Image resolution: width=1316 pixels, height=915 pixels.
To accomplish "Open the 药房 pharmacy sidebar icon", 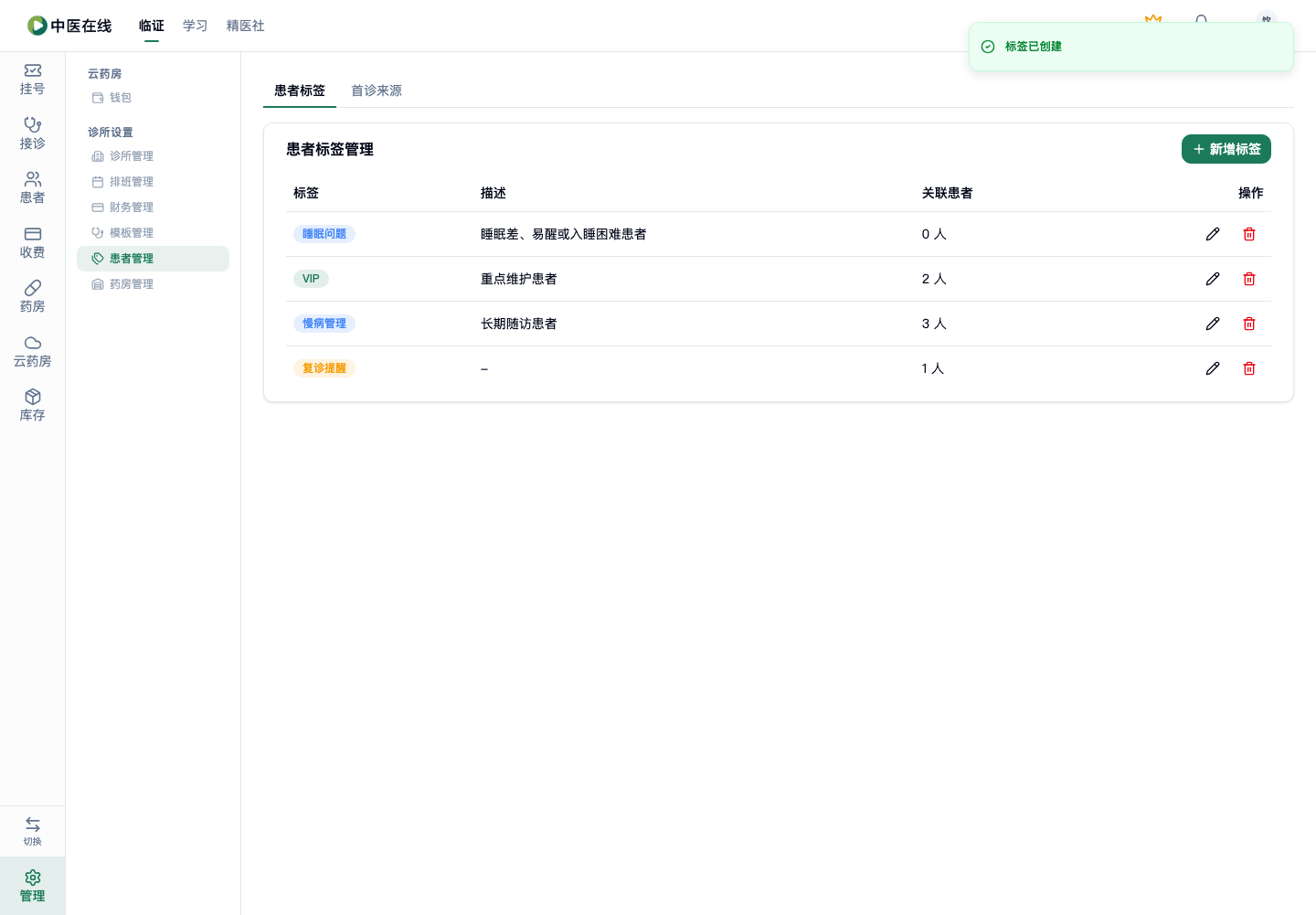I will click(32, 297).
